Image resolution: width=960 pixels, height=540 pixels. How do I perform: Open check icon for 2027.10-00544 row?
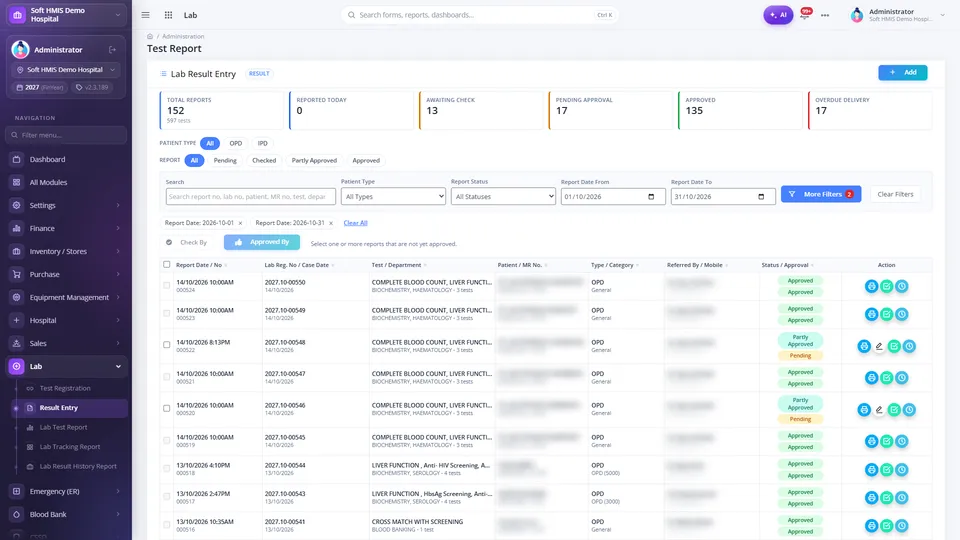click(887, 470)
